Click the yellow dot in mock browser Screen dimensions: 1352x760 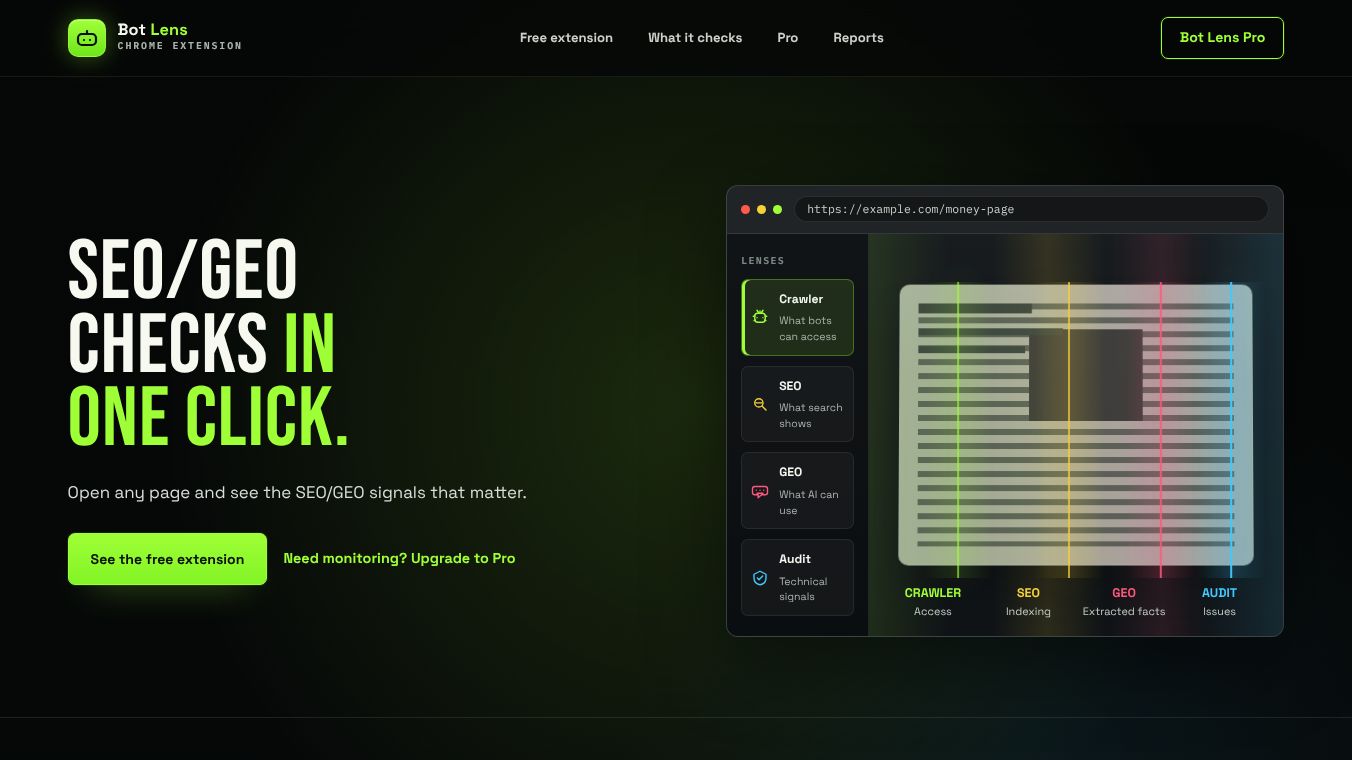coord(761,209)
